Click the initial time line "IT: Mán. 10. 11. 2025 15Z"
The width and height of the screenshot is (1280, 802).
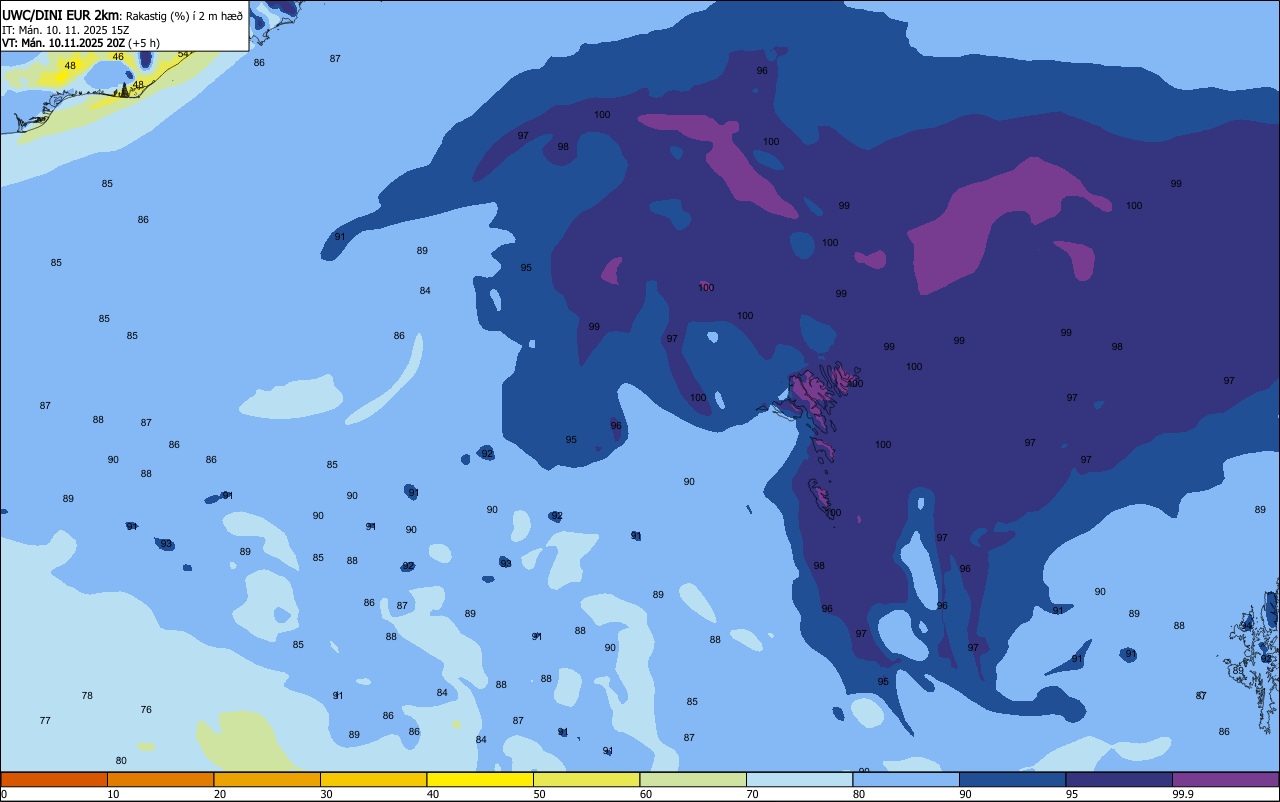point(65,30)
